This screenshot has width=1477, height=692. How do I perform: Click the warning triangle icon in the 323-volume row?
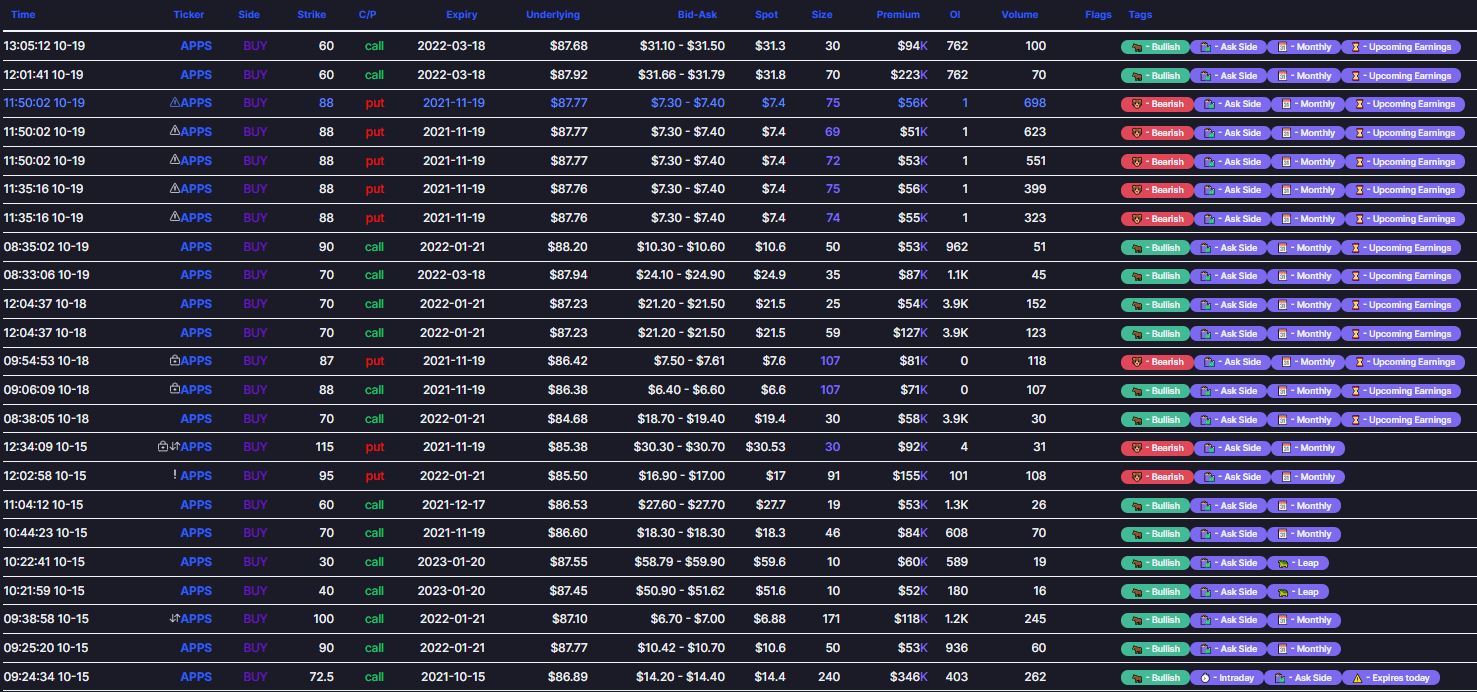[175, 217]
